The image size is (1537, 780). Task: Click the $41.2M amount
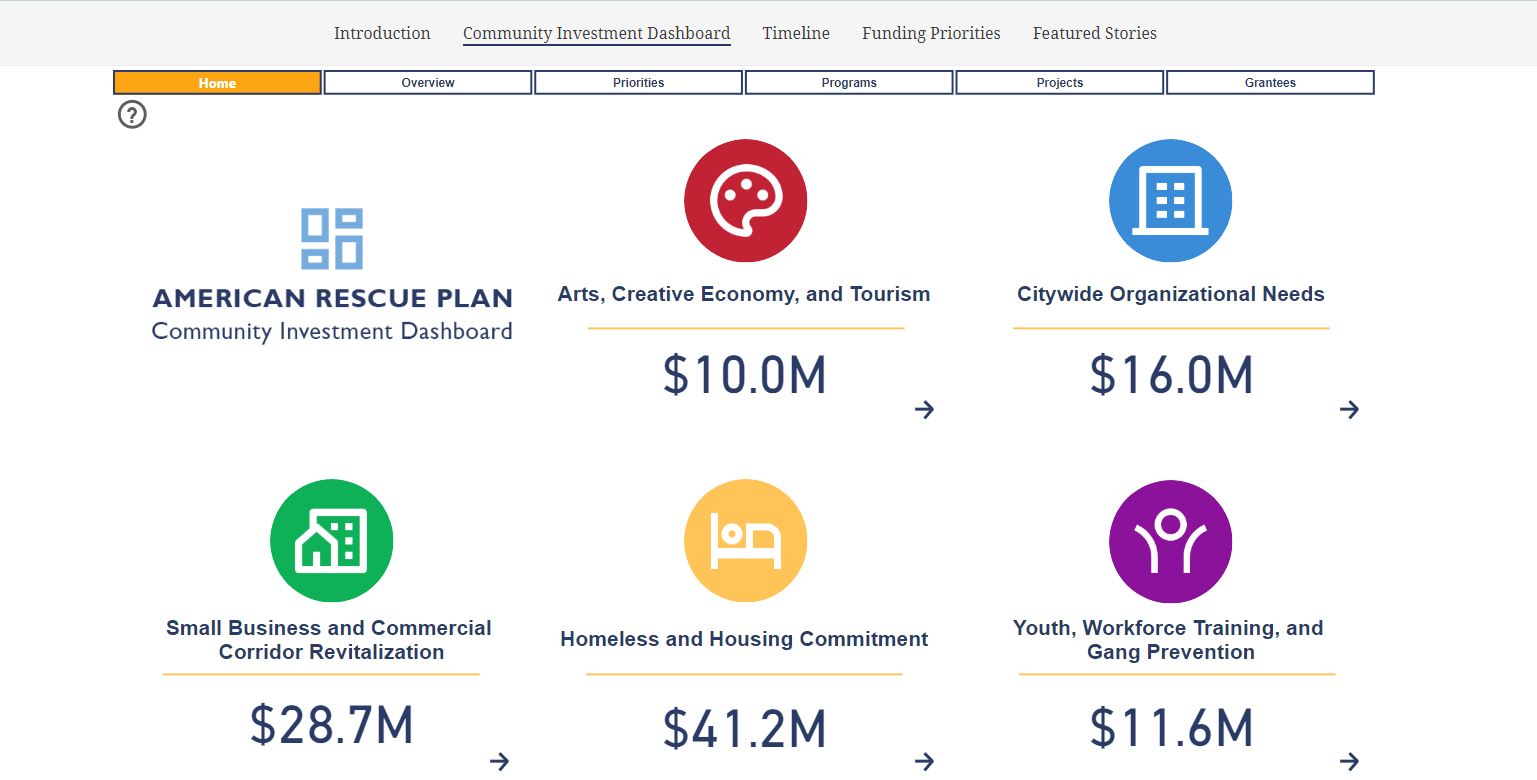(745, 729)
